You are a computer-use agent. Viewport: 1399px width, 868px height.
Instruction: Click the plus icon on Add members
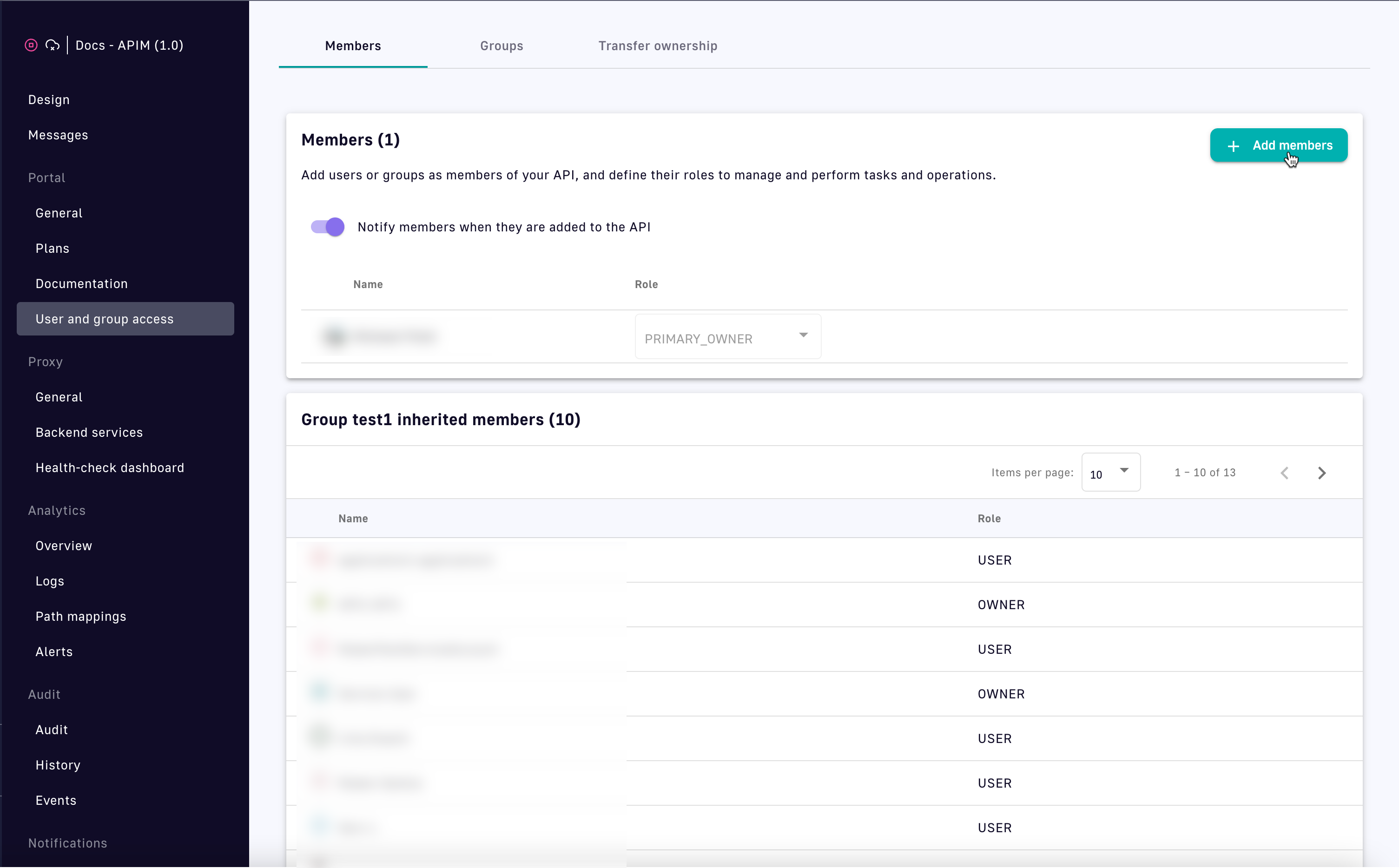1233,146
